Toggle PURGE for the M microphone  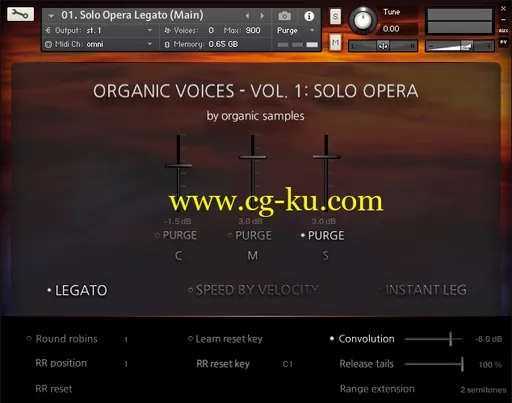(250, 235)
